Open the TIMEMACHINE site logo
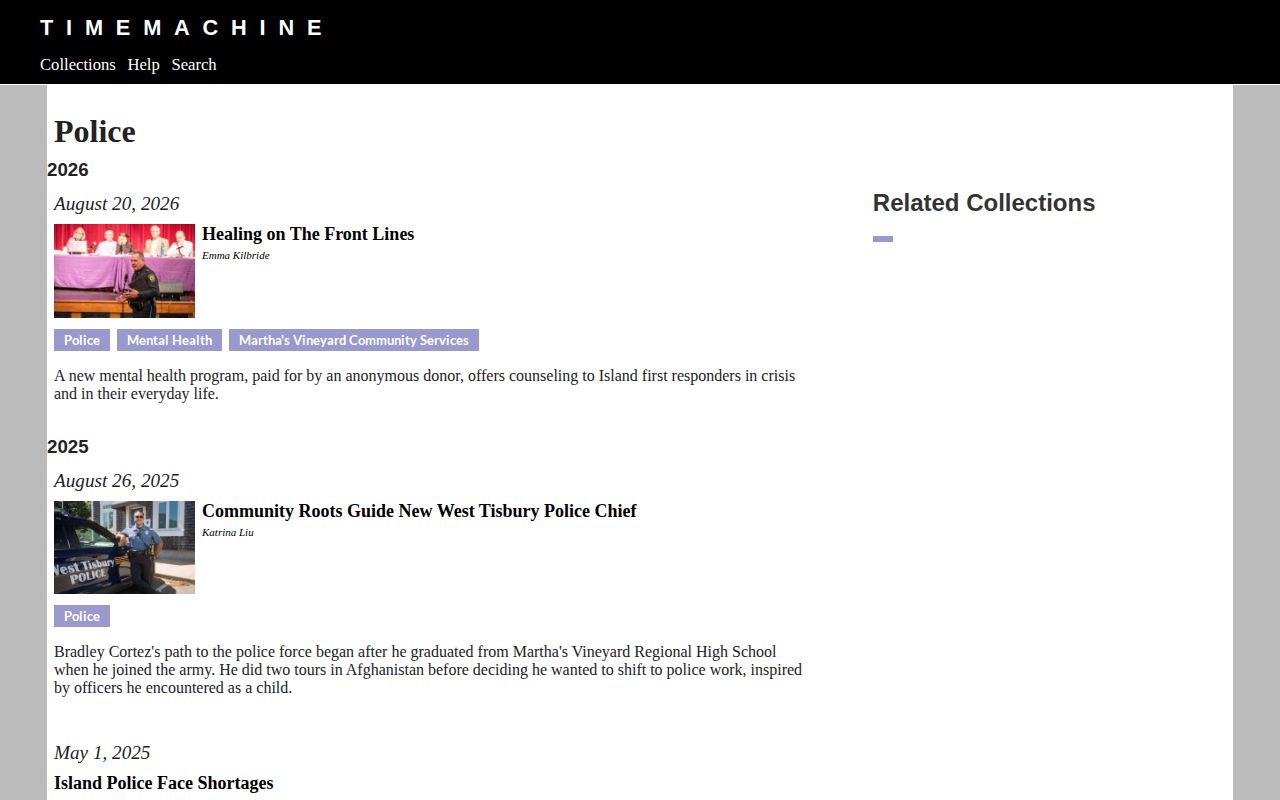1280x800 pixels. click(x=181, y=28)
